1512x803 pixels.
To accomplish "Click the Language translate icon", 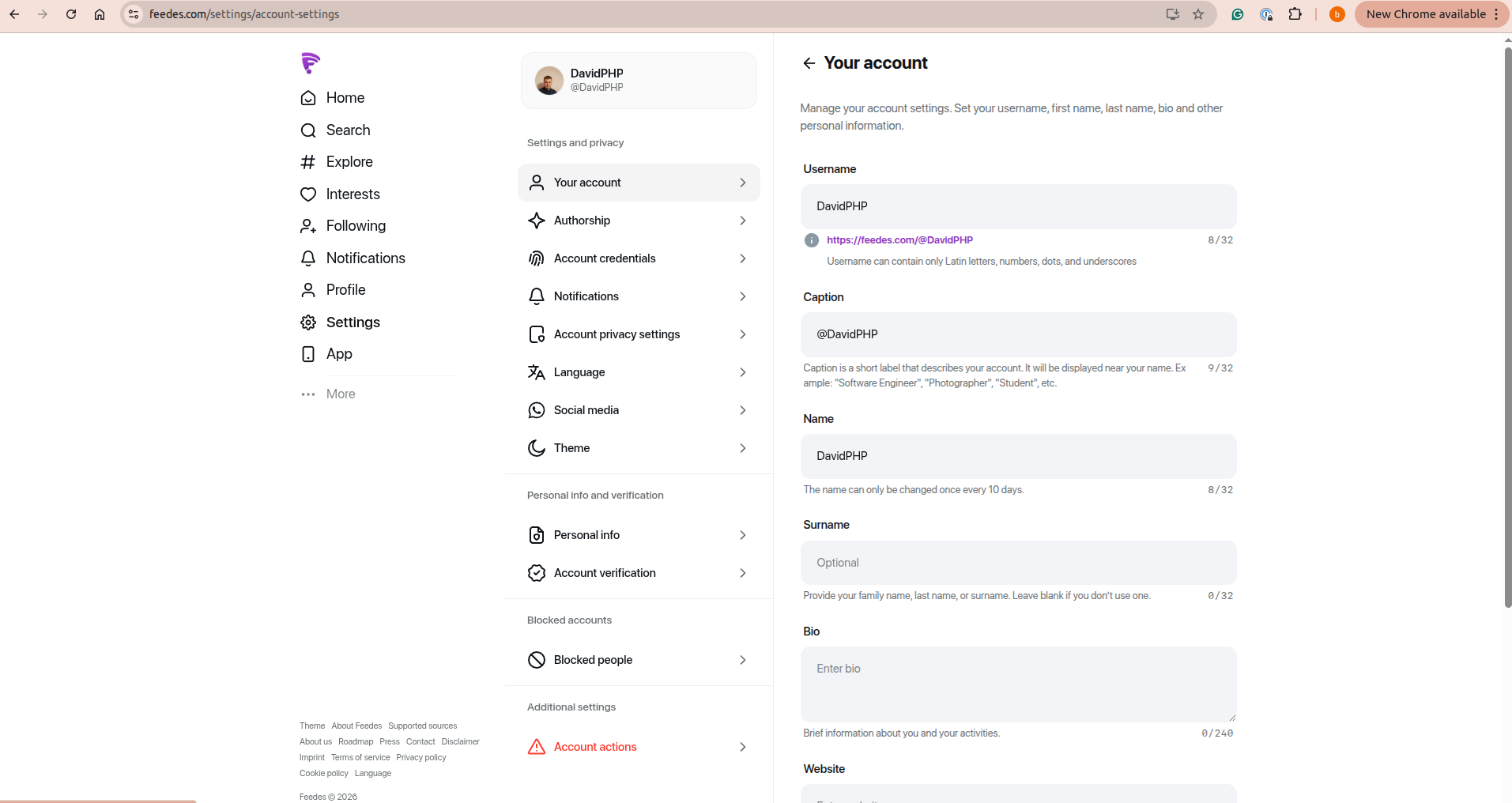I will click(537, 372).
